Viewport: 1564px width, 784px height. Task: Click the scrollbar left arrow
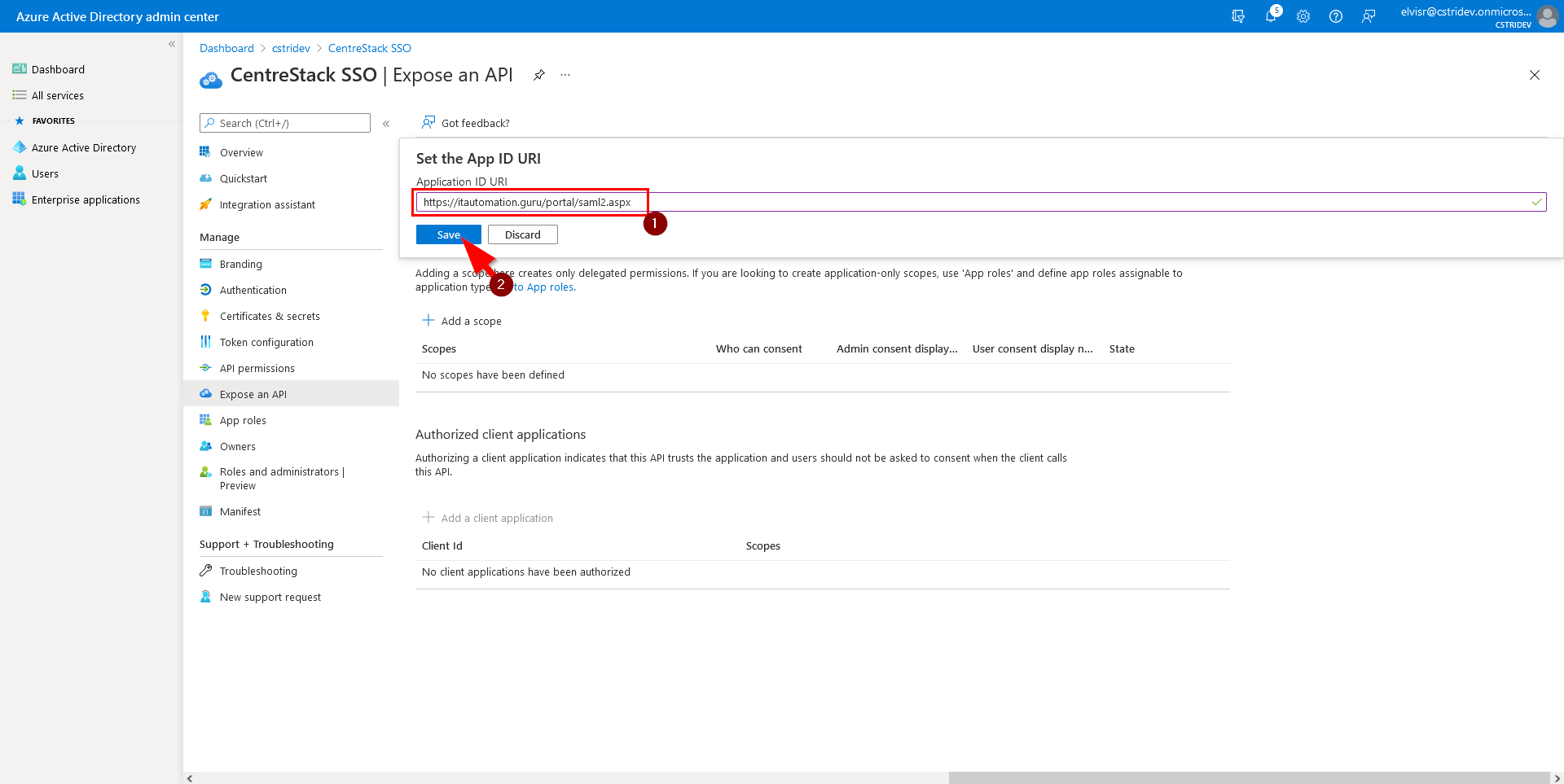(x=190, y=778)
